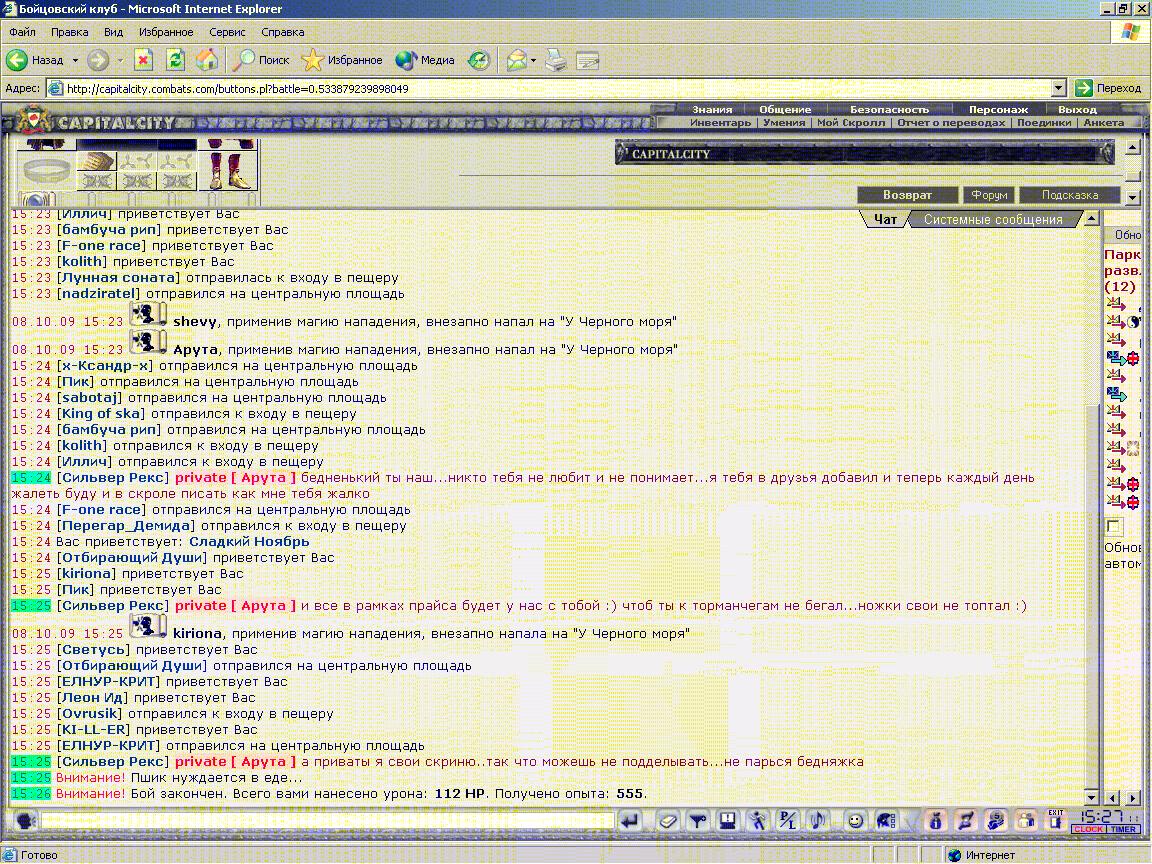
Task: Click the red CLOCK label
Action: tap(1088, 829)
